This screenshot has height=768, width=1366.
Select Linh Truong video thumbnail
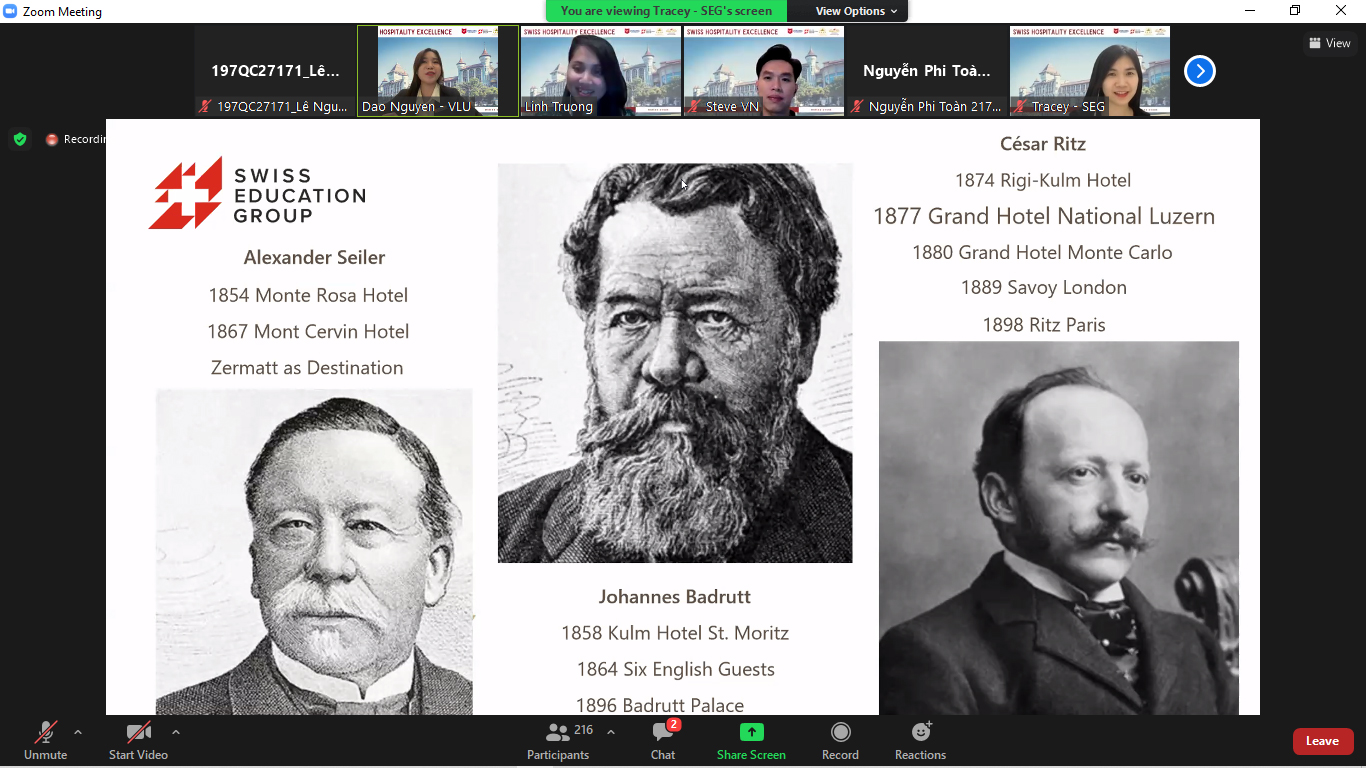[601, 71]
